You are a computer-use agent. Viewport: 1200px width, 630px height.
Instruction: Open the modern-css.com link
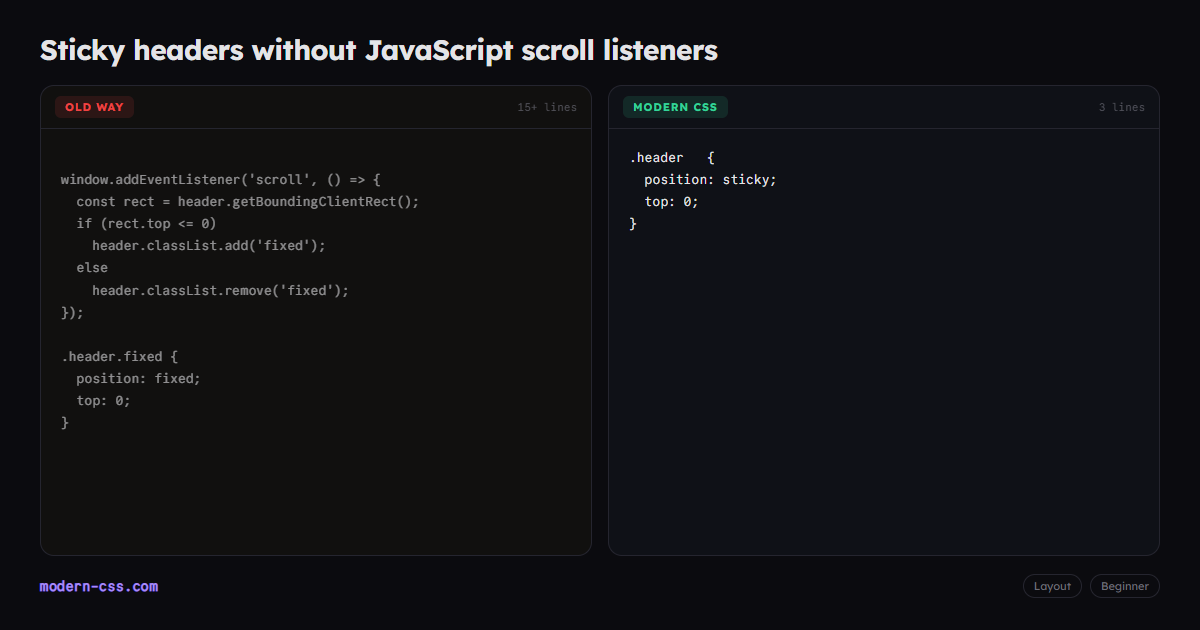click(x=99, y=586)
